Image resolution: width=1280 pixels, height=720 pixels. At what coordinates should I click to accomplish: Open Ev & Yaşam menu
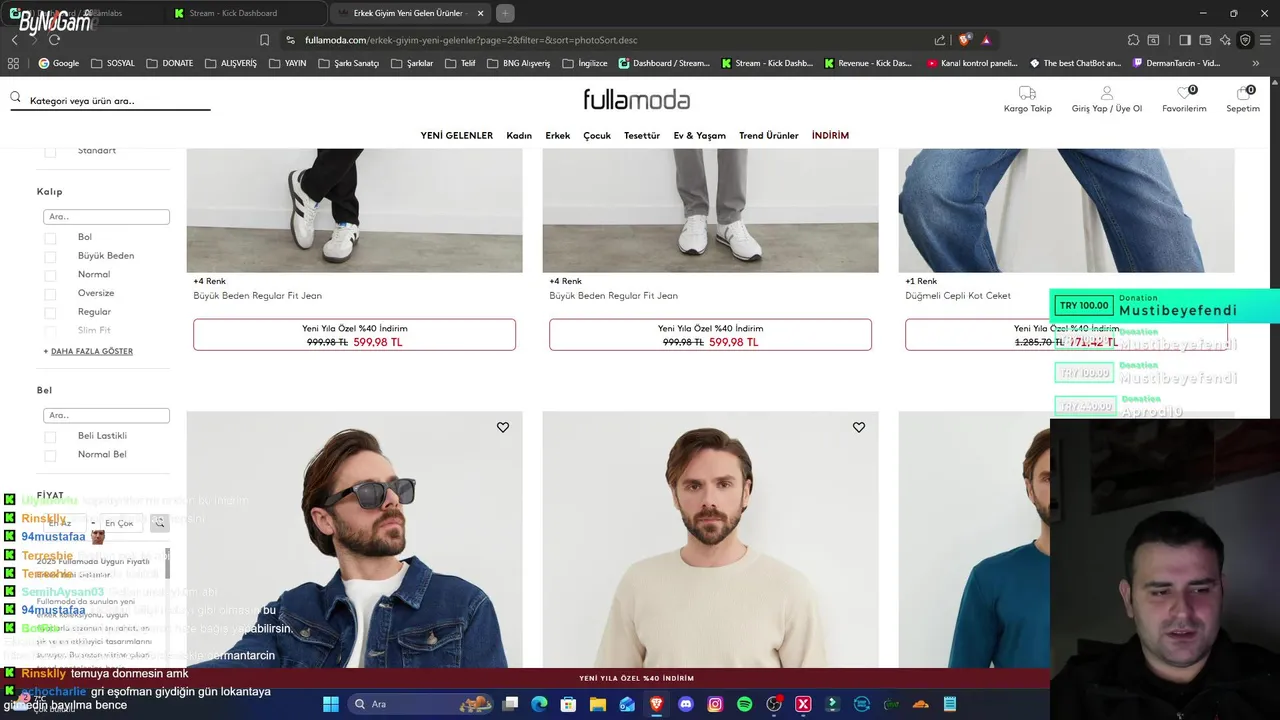(699, 136)
